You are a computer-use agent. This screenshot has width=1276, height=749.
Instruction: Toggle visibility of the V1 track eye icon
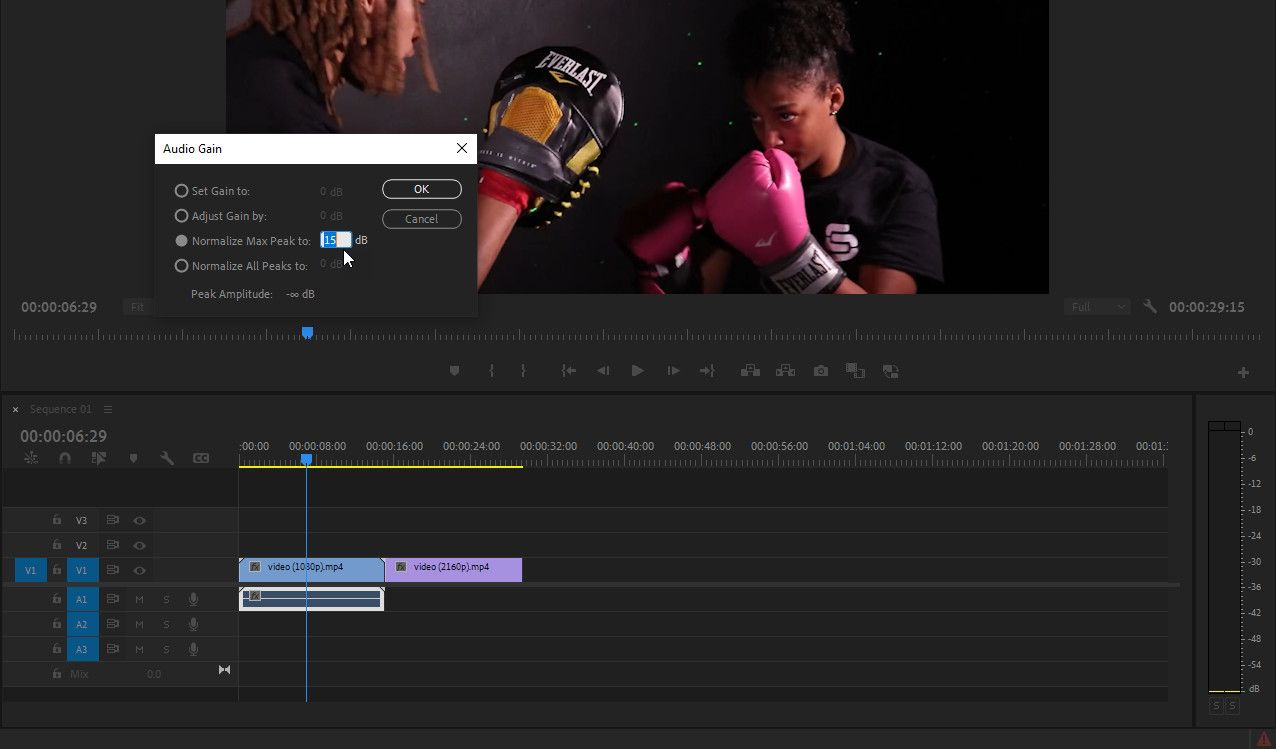click(139, 570)
